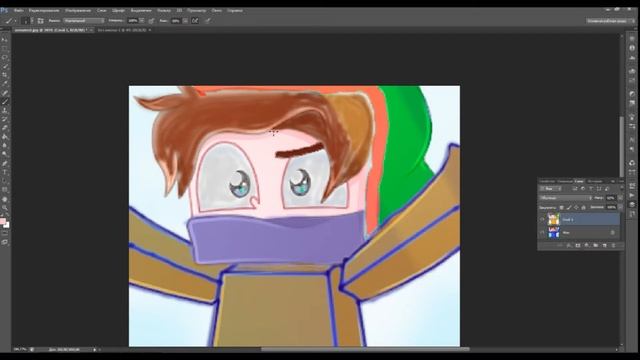Screen dimensions: 640x360
Task: Toggle the Brush panel button
Action: tap(40, 20)
